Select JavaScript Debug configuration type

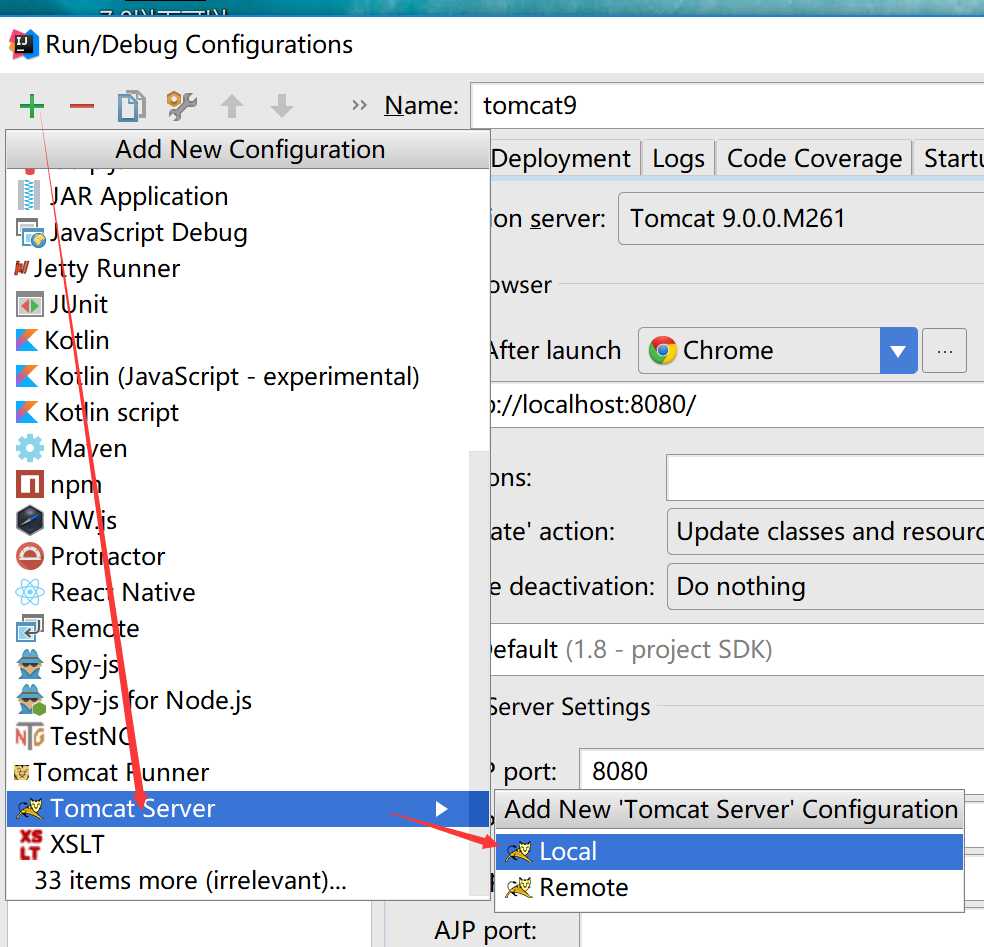[x=248, y=233]
